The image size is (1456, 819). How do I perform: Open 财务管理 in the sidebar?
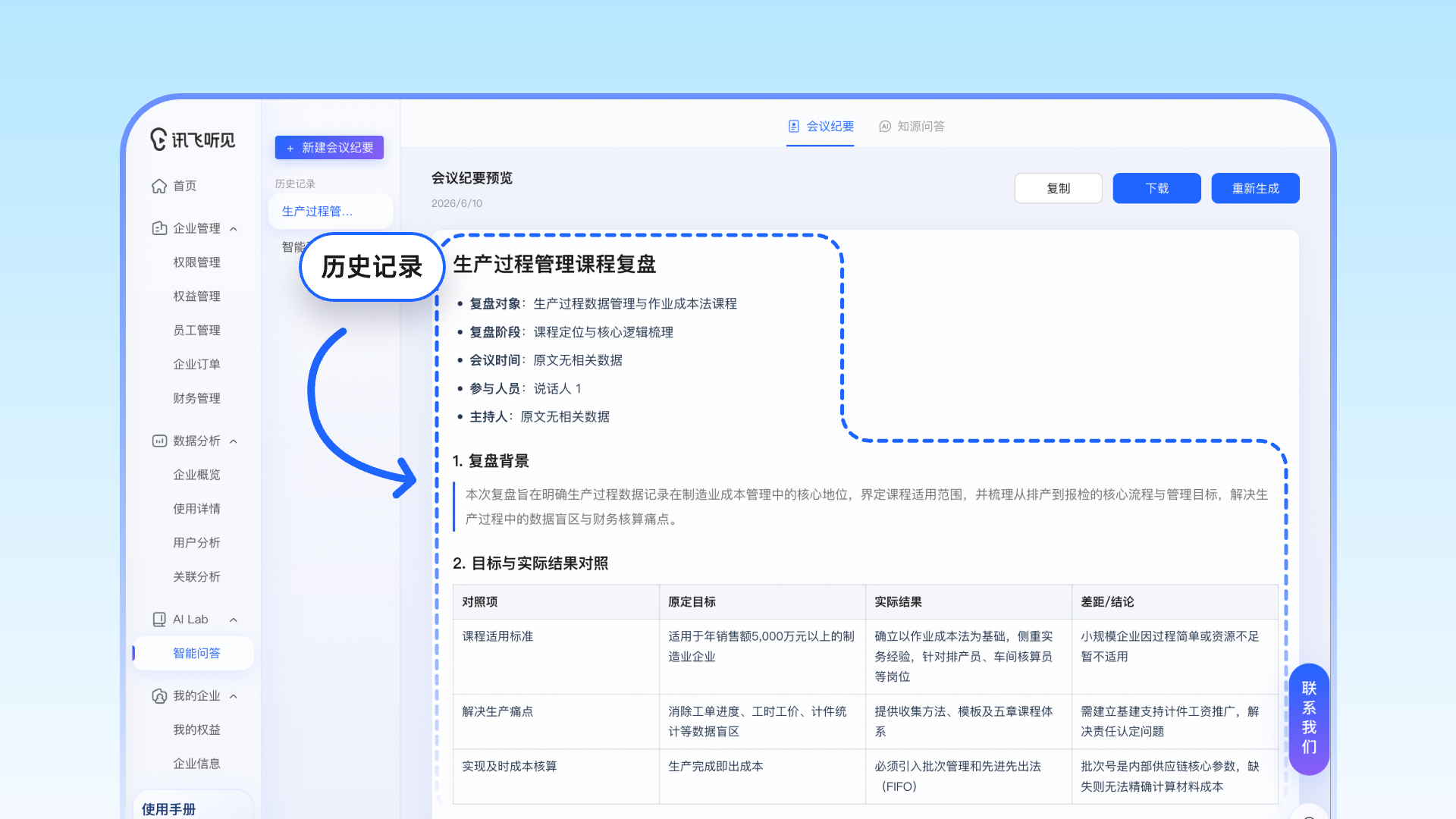click(x=196, y=399)
